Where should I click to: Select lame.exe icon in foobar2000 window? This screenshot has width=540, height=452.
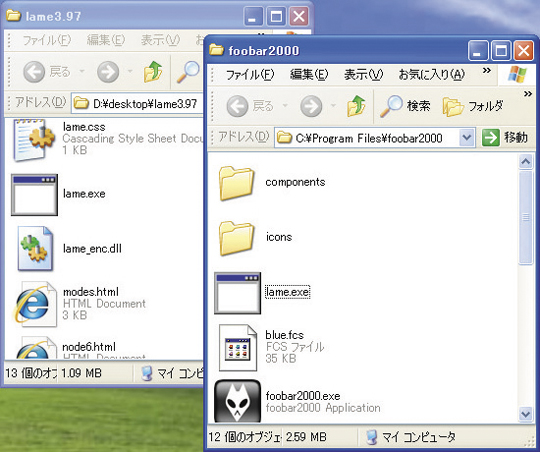[x=237, y=293]
